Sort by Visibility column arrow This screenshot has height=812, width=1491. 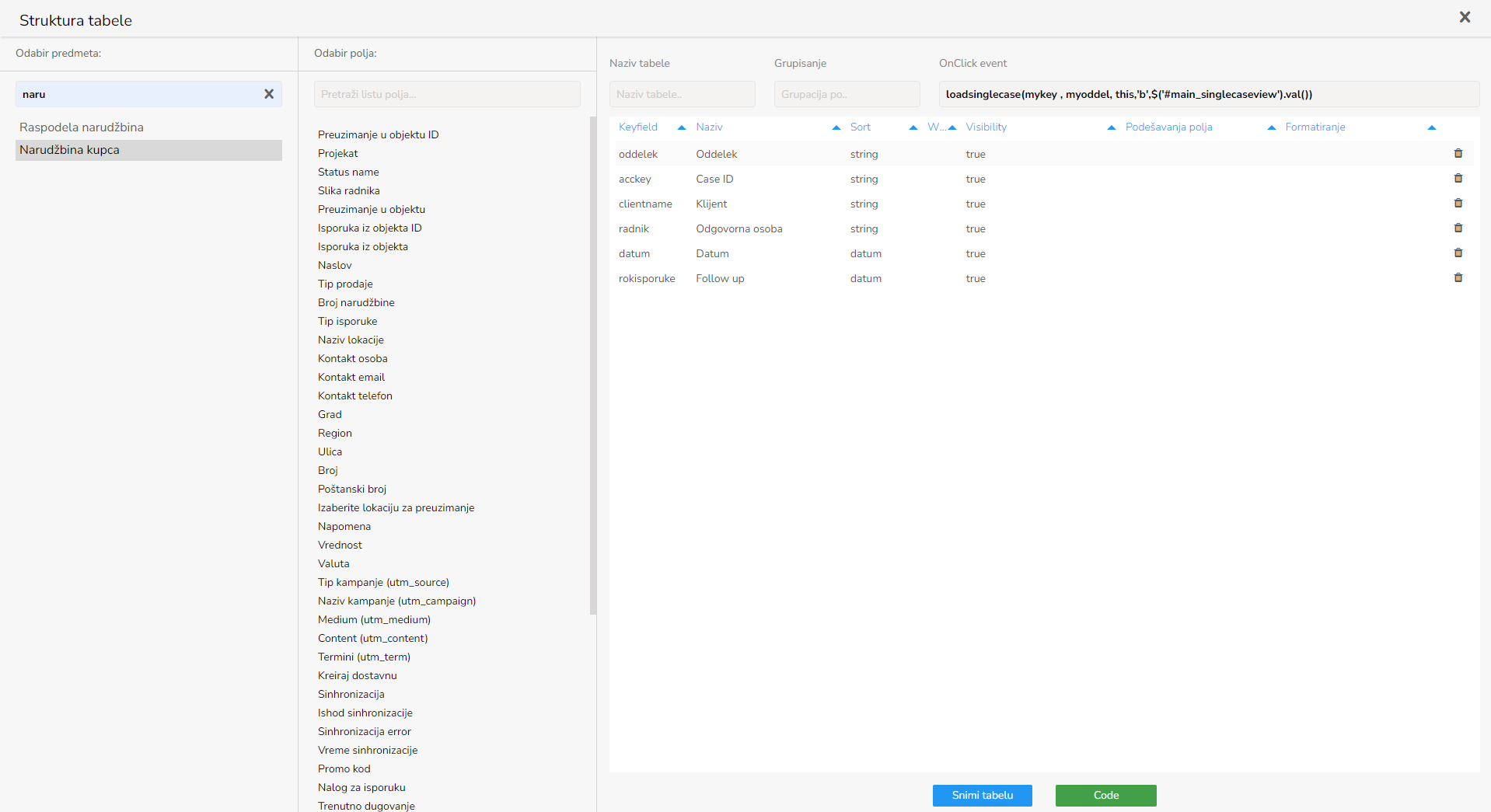pyautogui.click(x=1112, y=127)
